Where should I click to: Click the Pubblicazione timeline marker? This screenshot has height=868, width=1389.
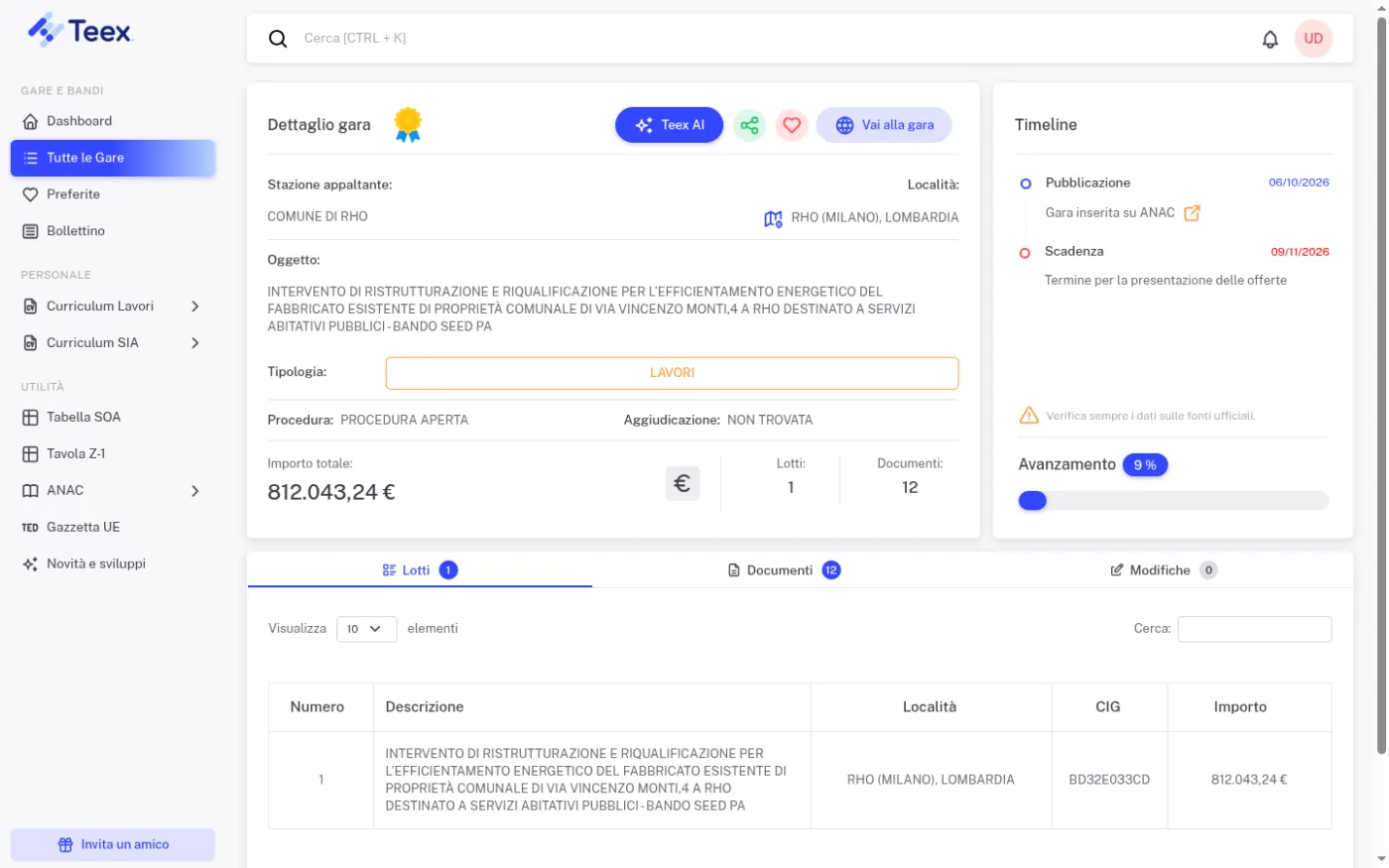coord(1026,184)
